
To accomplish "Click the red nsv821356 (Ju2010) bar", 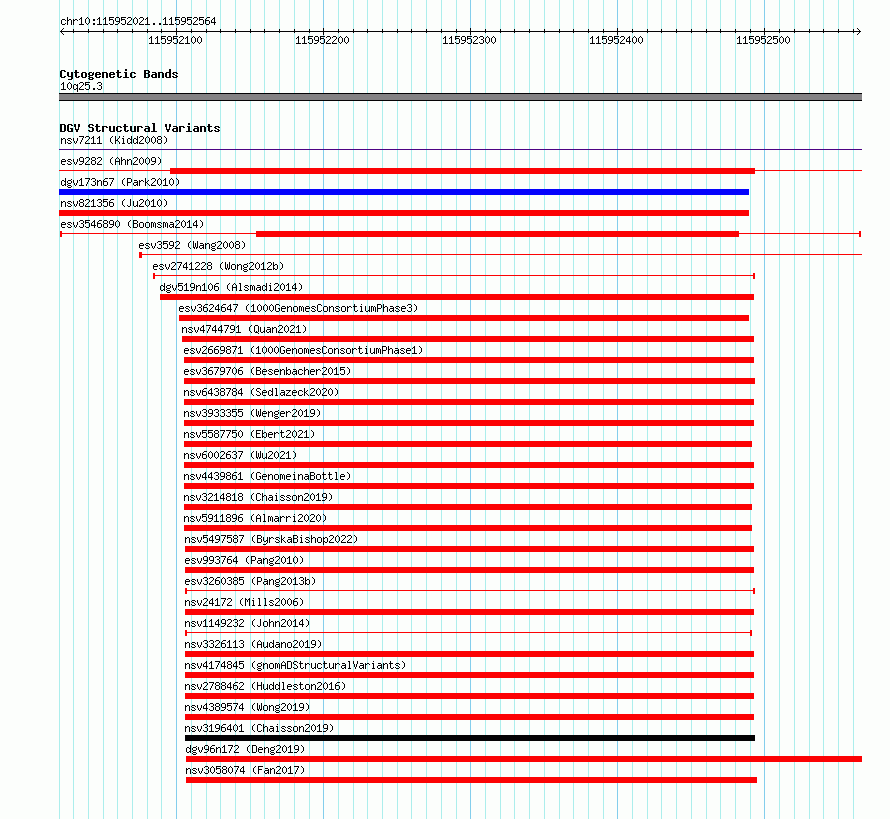I will coord(404,213).
